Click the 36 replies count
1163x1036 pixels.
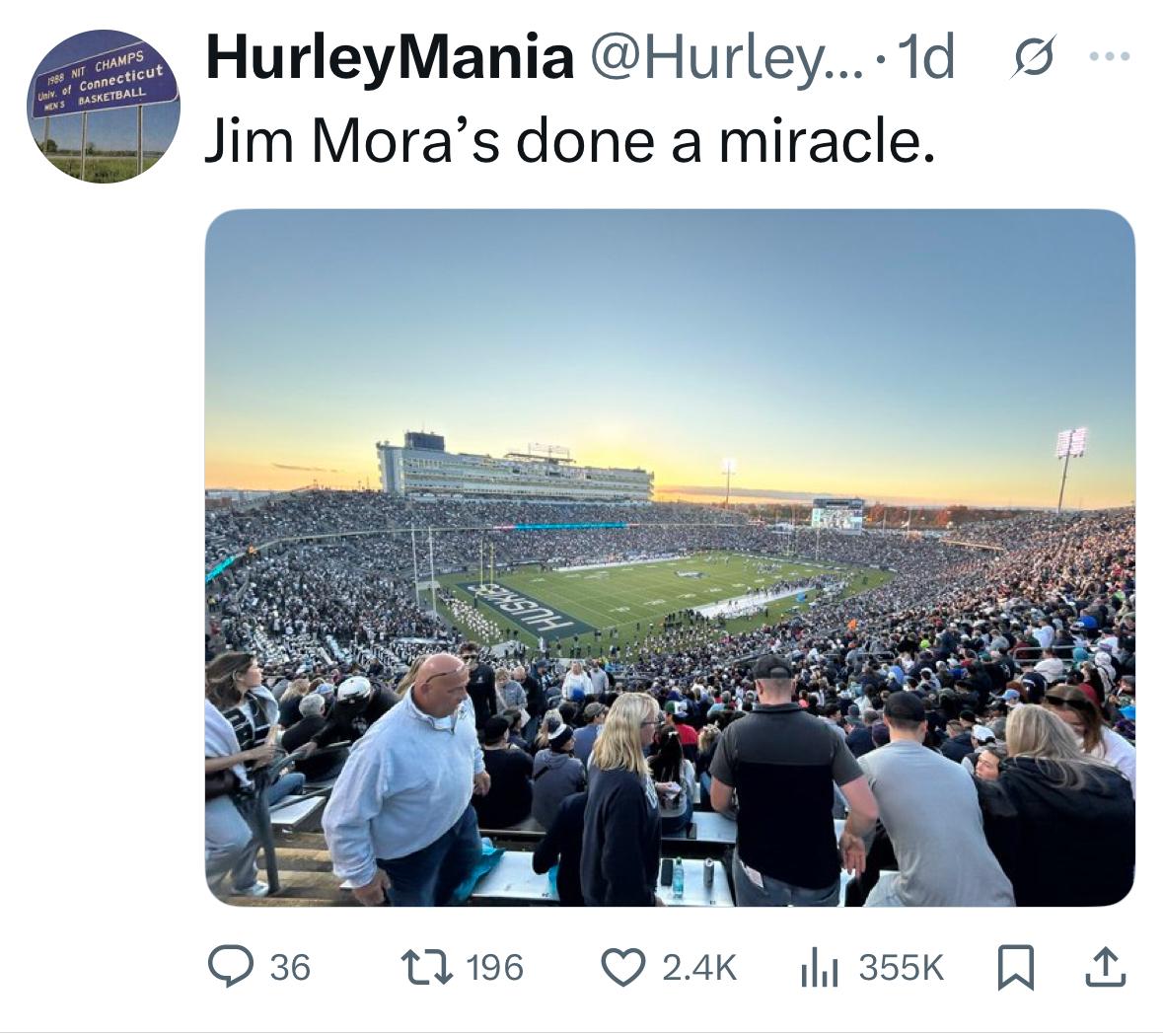click(x=289, y=966)
